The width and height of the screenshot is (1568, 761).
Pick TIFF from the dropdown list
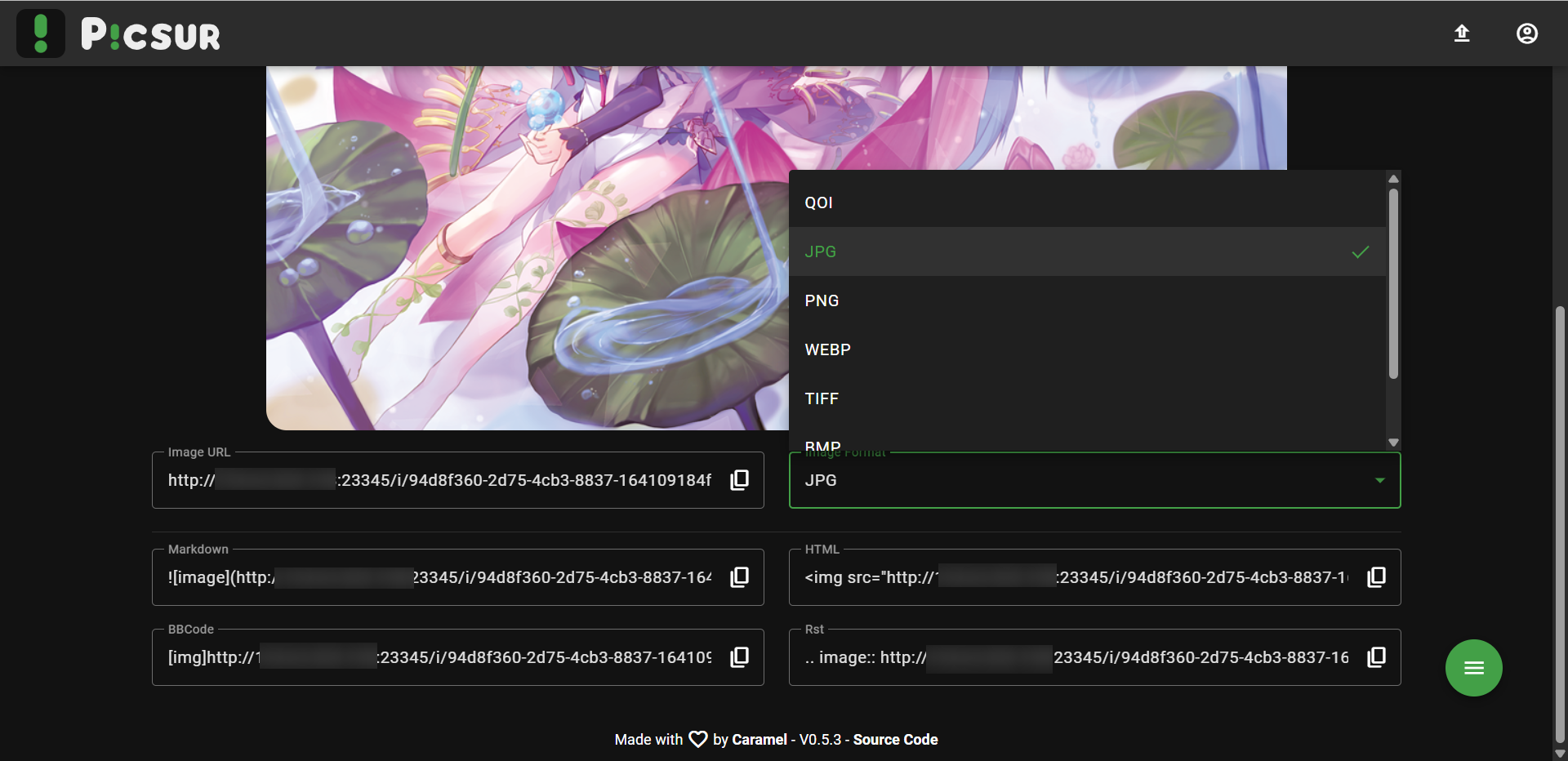click(822, 398)
